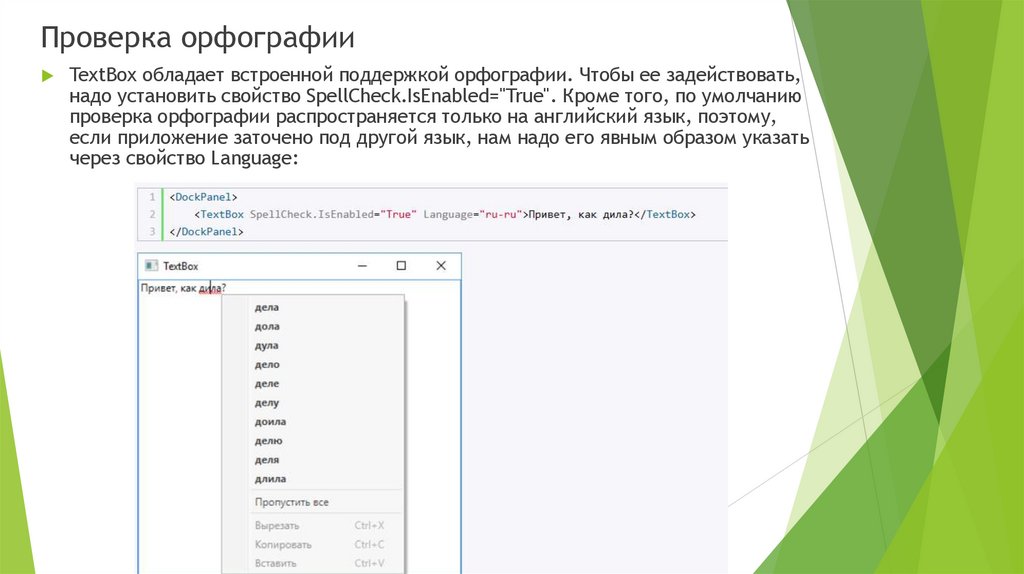
Task: Click the TextBox window app icon
Action: click(x=151, y=266)
